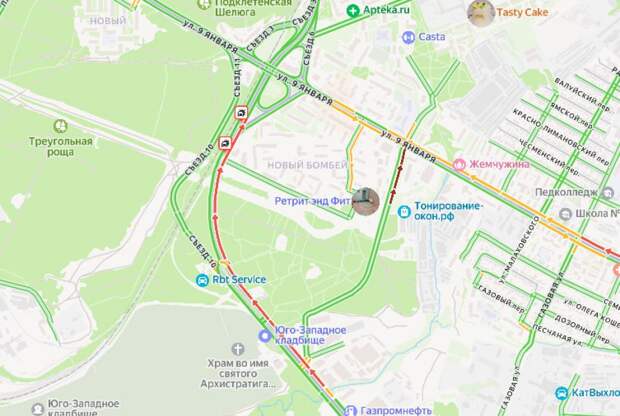Select the Жемчужина marker icon
620x416 pixels.
click(x=459, y=165)
